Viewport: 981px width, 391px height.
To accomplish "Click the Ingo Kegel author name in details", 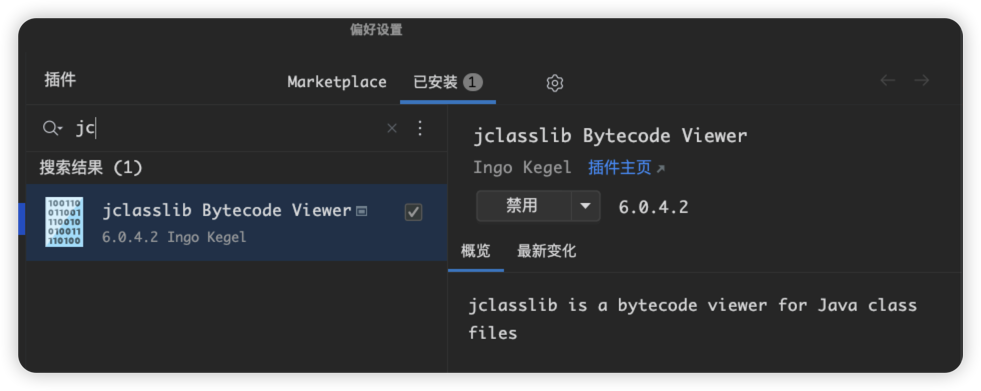I will pos(522,168).
